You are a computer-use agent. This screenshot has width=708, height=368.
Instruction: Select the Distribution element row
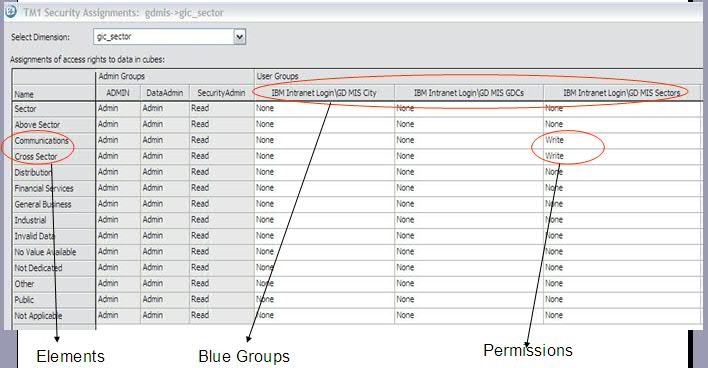pos(54,172)
